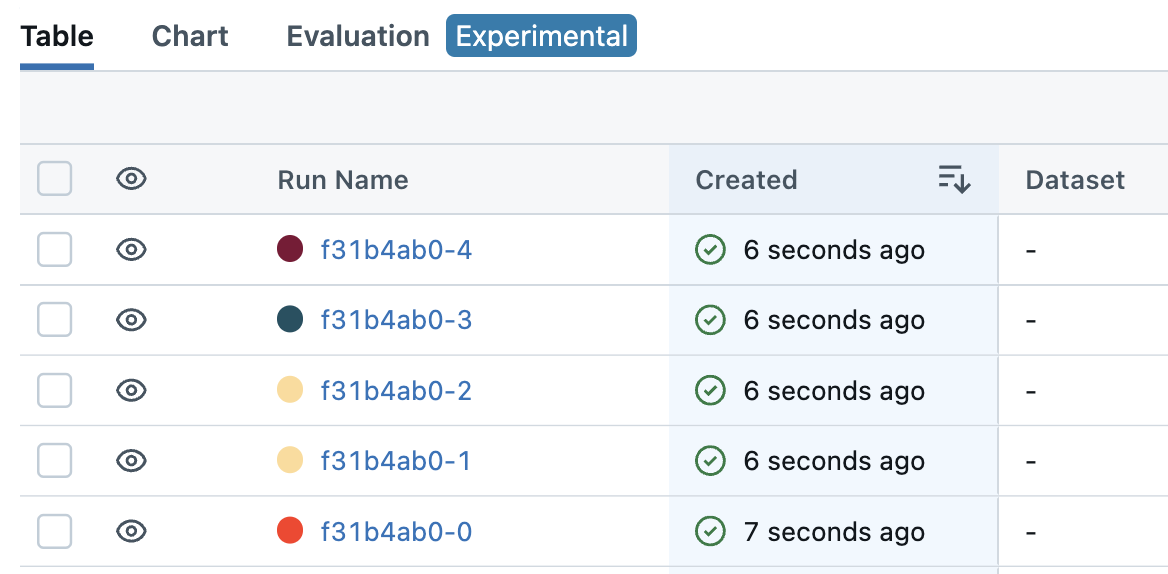The width and height of the screenshot is (1168, 574).
Task: Tick the select-all checkbox in the header
Action: tap(54, 179)
